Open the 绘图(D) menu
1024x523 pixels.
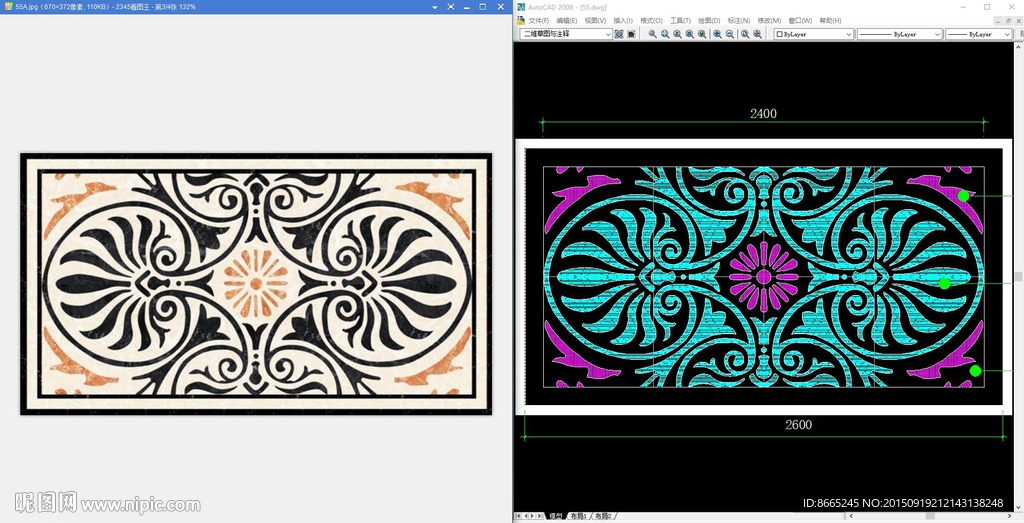point(708,20)
